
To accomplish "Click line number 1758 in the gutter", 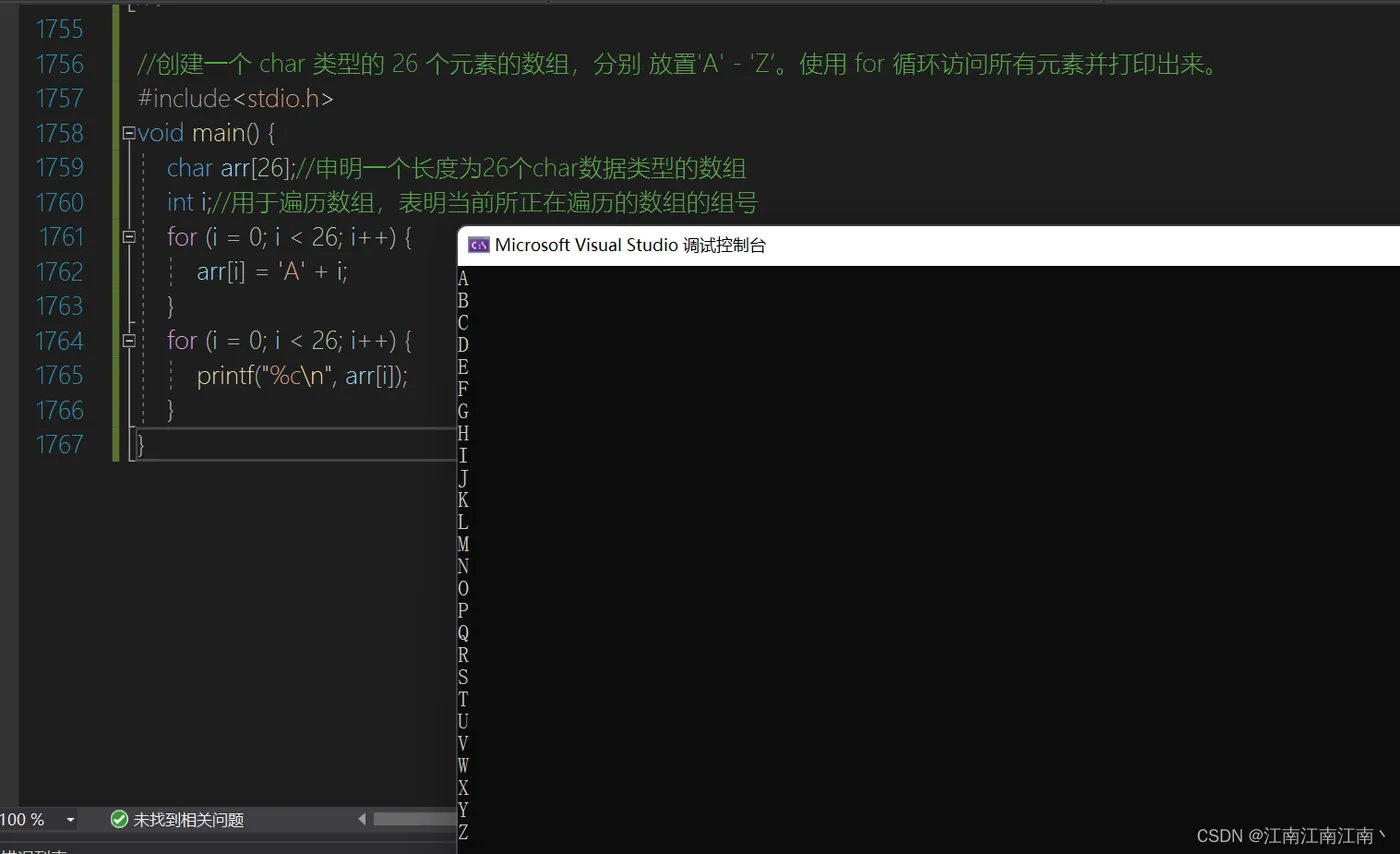I will pyautogui.click(x=60, y=133).
